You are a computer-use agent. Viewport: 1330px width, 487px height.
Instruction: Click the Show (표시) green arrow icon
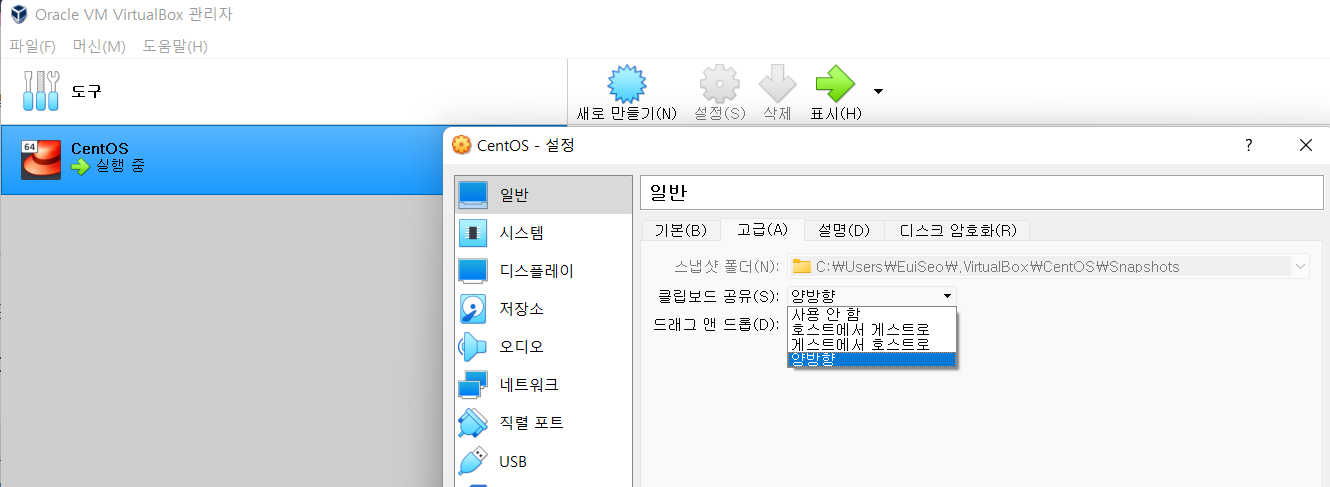pos(835,83)
